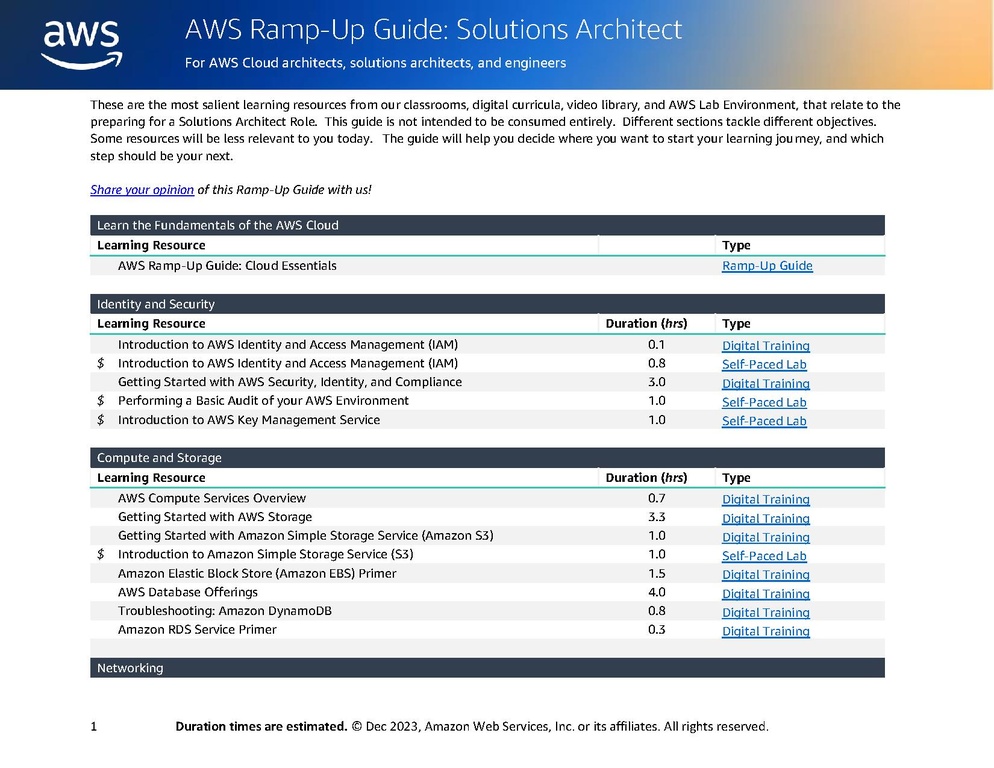Open Digital Training link for Introduction to IAM
Screen dimensions: 994x768
[x=766, y=346]
